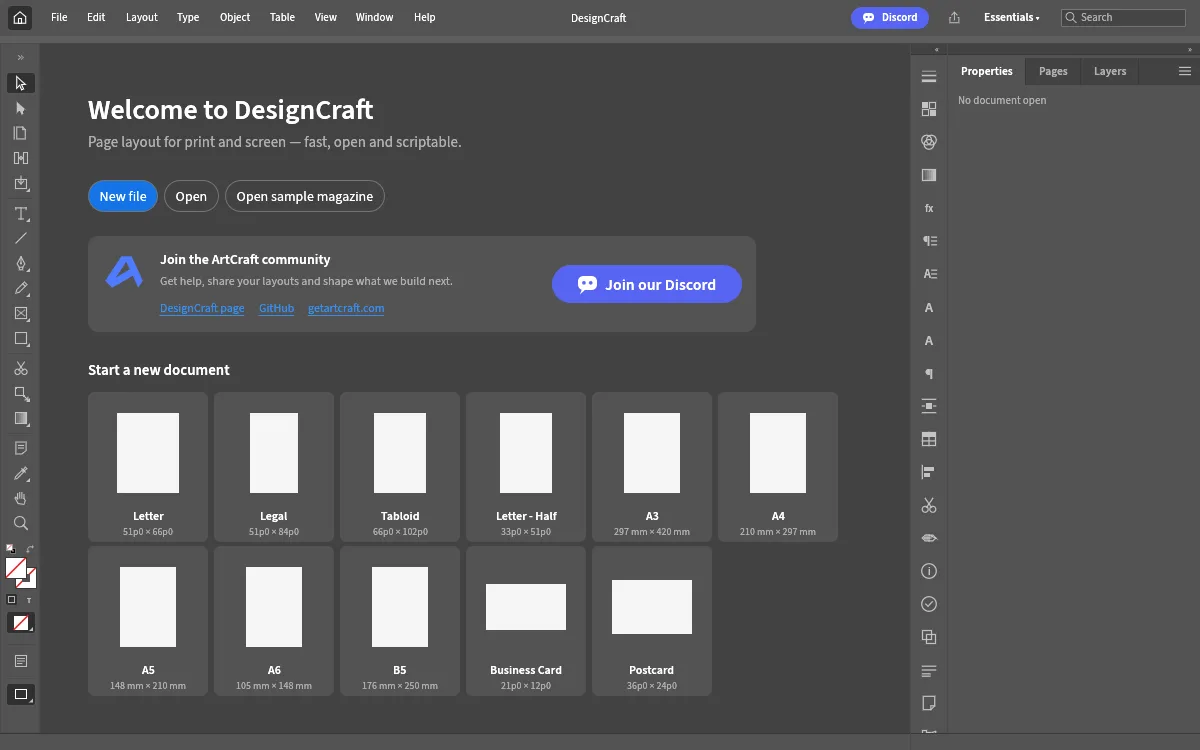Click the Search input field
1200x750 pixels.
coord(1123,17)
